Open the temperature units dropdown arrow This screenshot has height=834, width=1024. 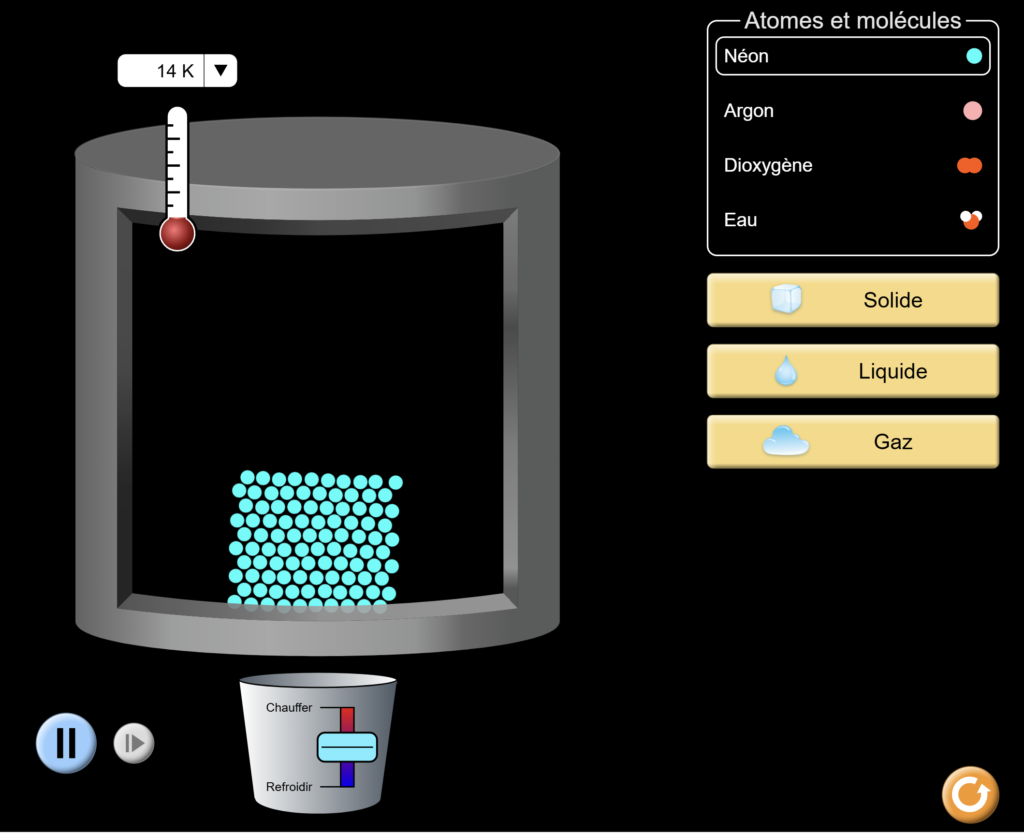[221, 71]
